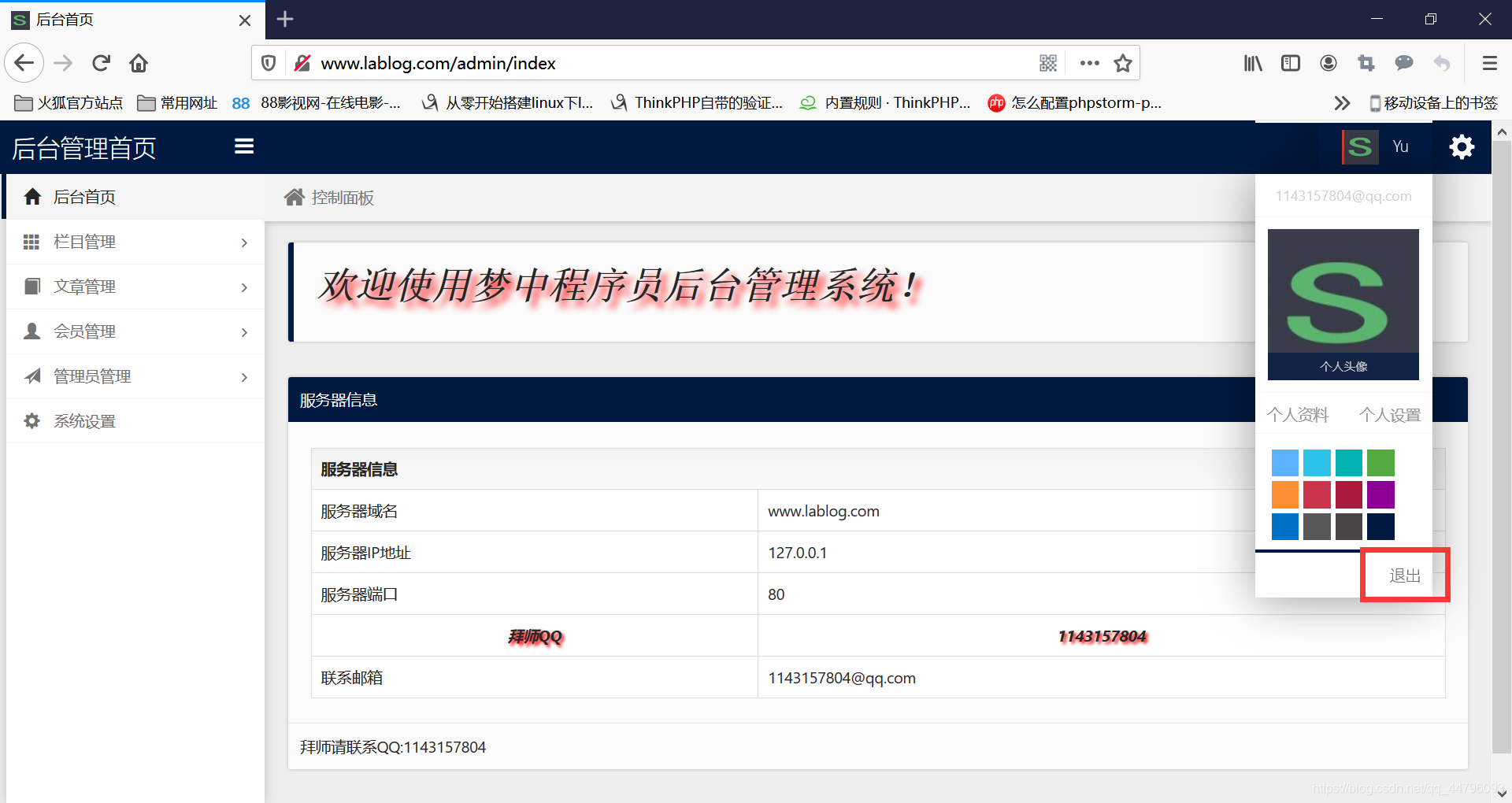Click the 1143157804@qq.com email in dropdown
This screenshot has width=1512, height=803.
pyautogui.click(x=1343, y=196)
